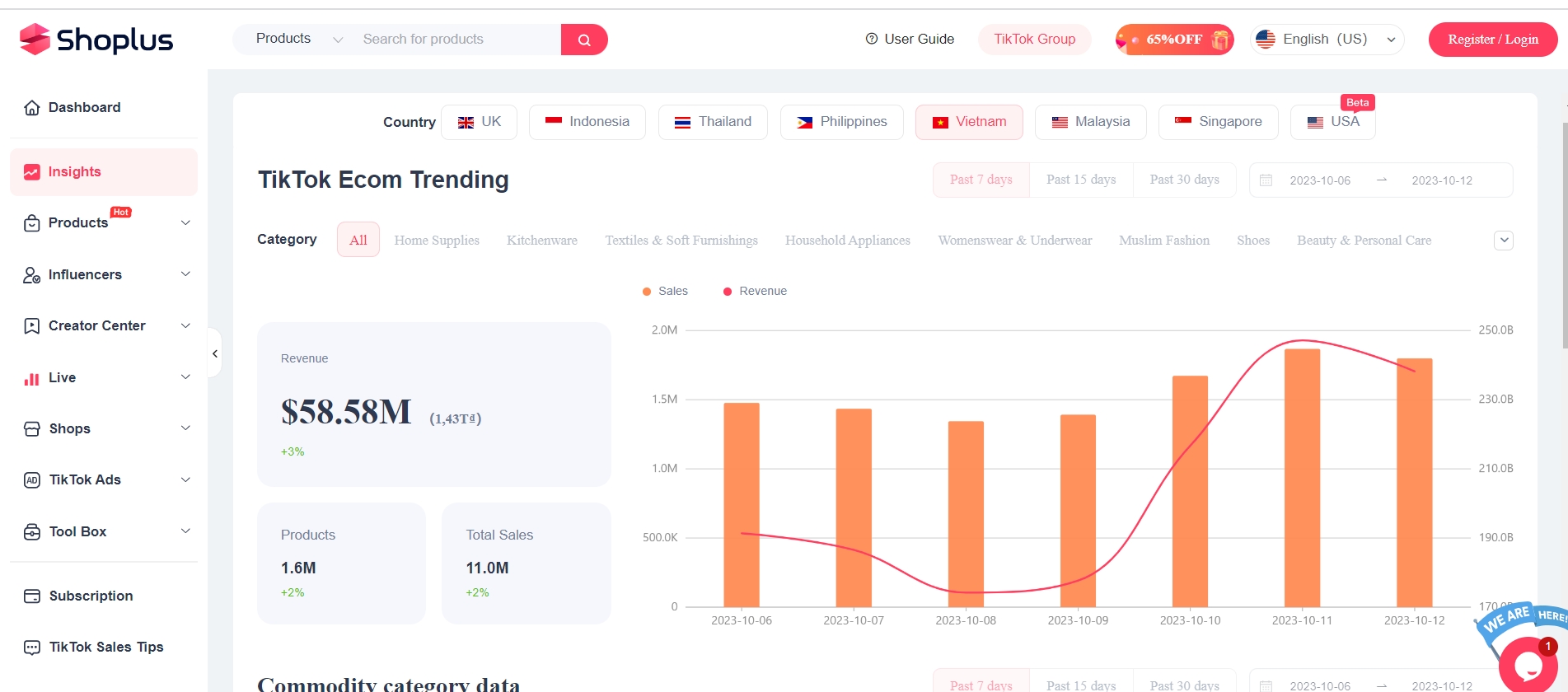Click the 2023-10-08 sales bar
The width and height of the screenshot is (1568, 692).
coord(966,514)
